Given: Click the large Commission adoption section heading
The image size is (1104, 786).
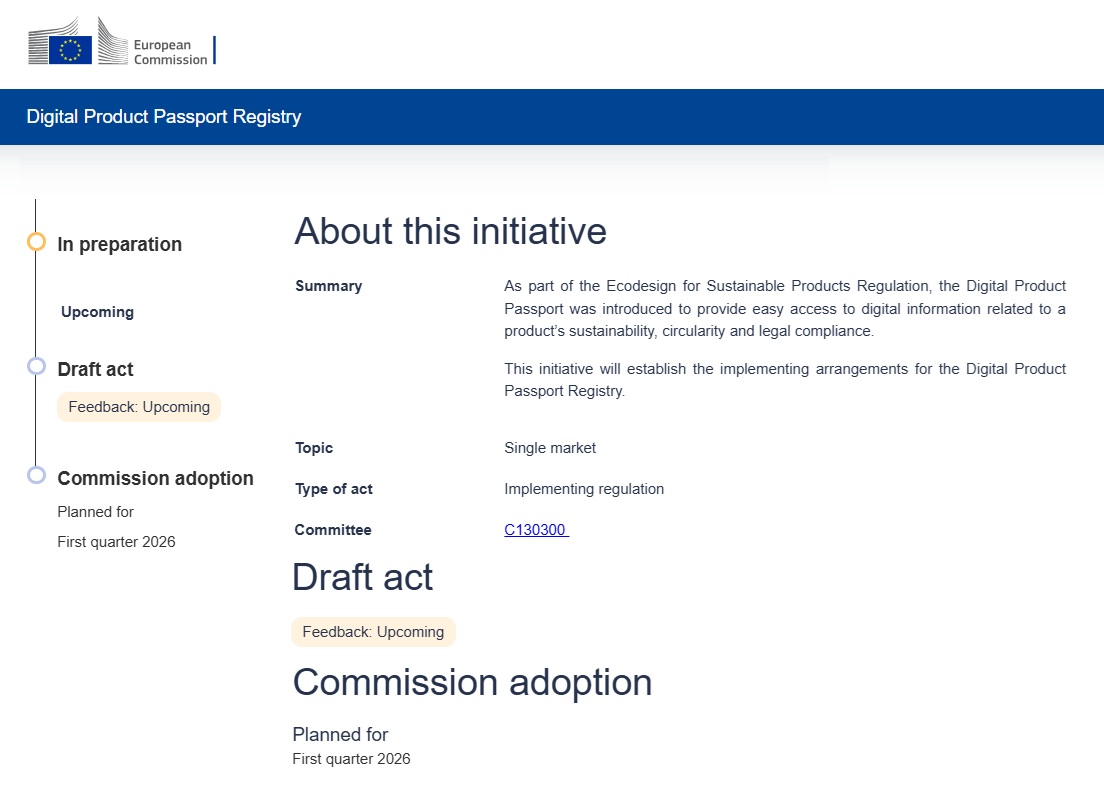Looking at the screenshot, I should coord(472,682).
